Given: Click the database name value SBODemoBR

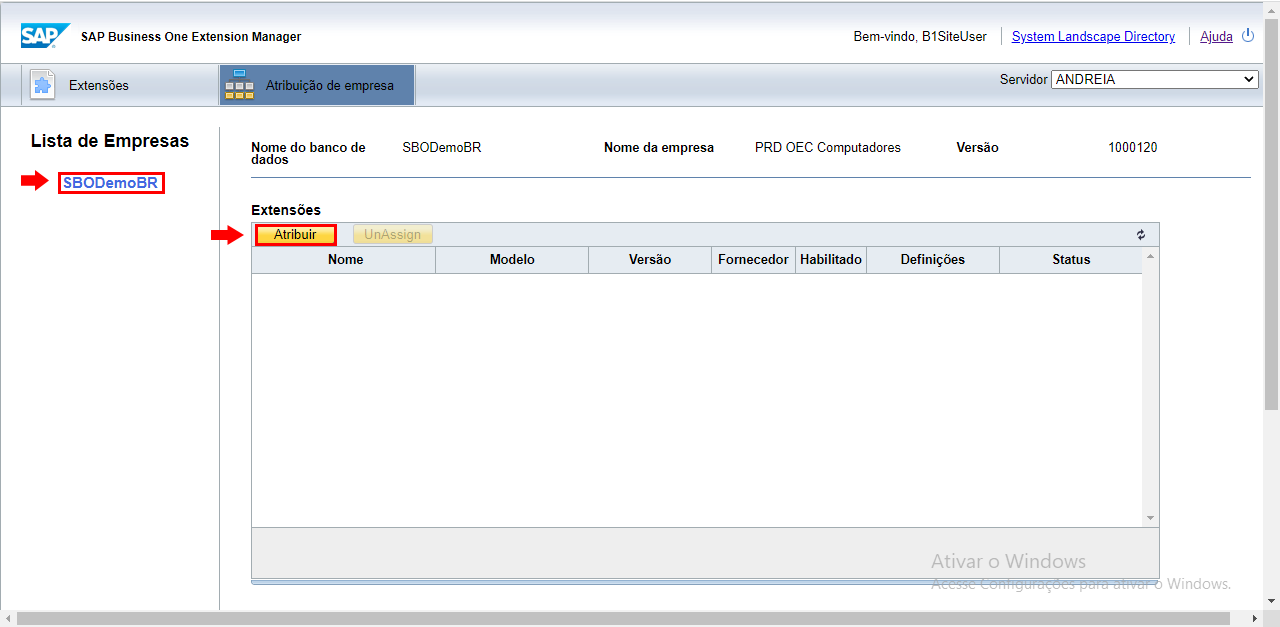Looking at the screenshot, I should [442, 147].
